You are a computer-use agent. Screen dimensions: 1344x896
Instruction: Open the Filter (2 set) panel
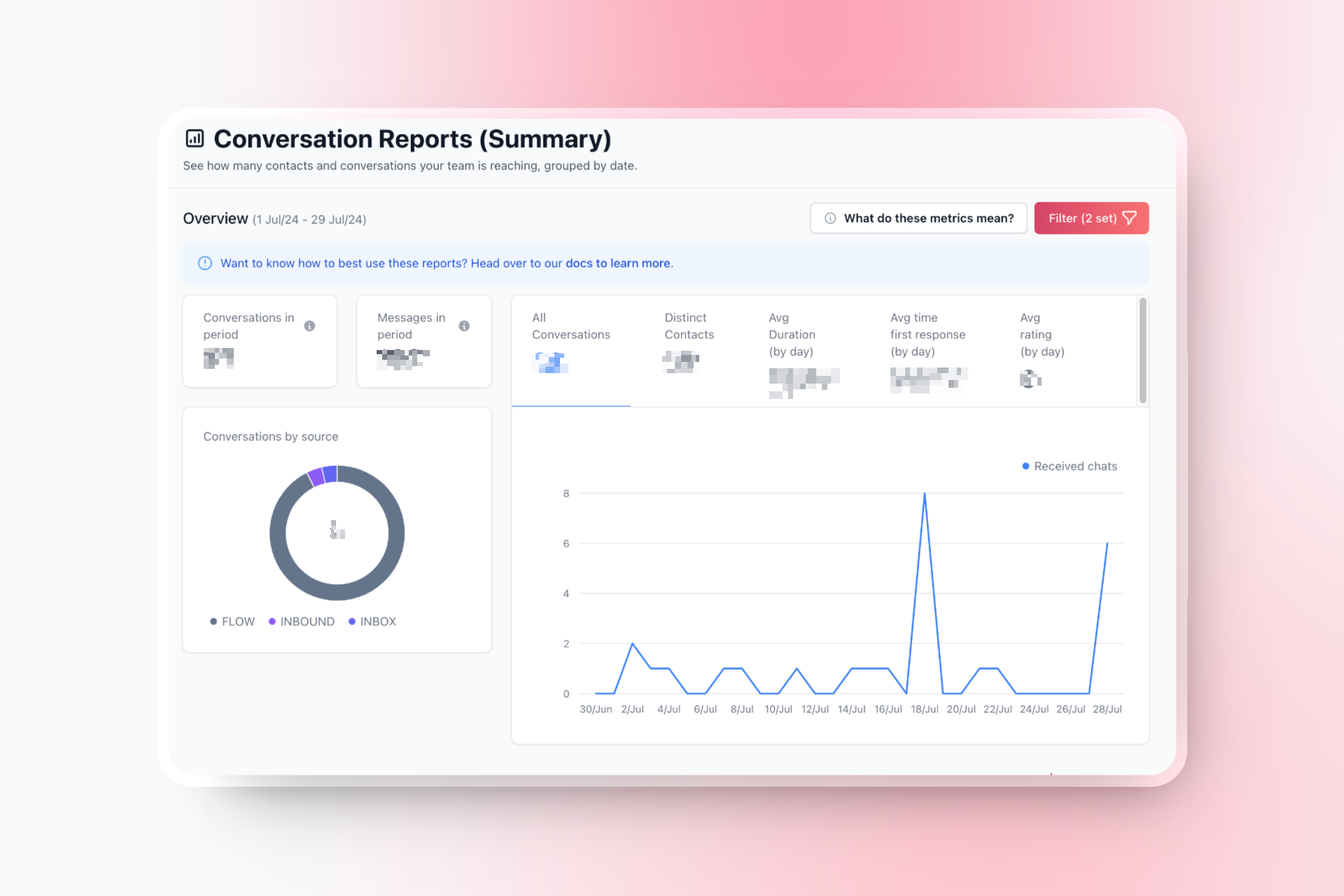pyautogui.click(x=1091, y=218)
